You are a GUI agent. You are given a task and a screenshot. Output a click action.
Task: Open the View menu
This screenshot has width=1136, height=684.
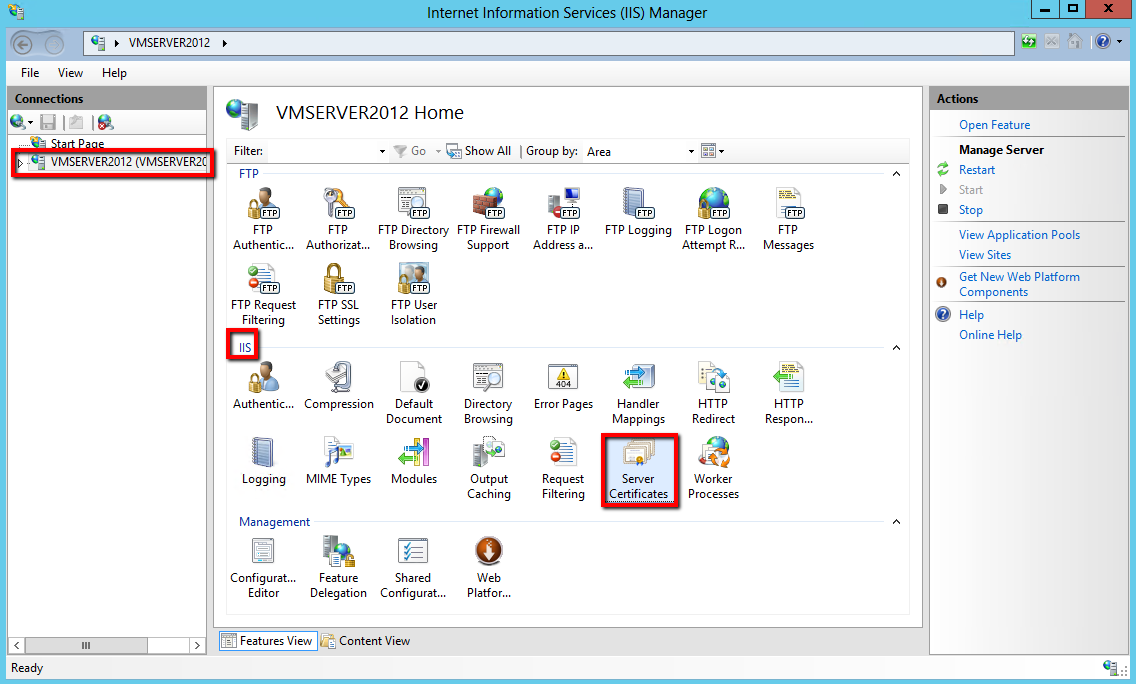point(70,73)
